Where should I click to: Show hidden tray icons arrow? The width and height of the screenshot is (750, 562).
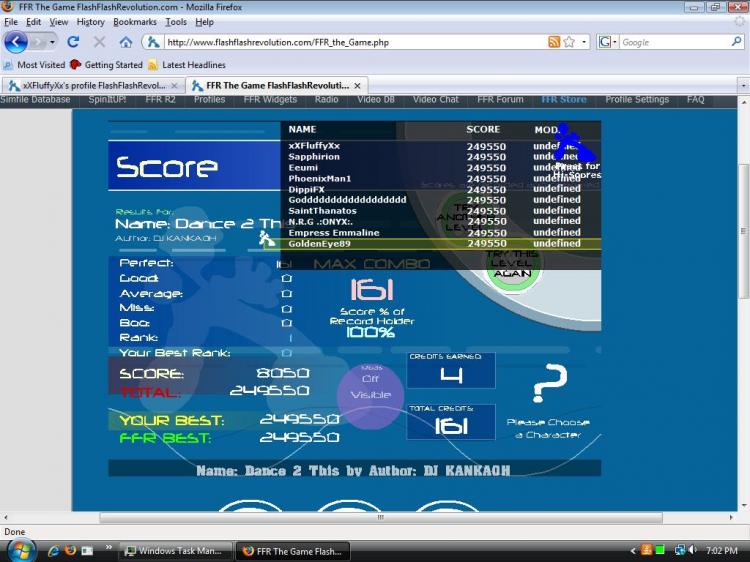tap(633, 551)
